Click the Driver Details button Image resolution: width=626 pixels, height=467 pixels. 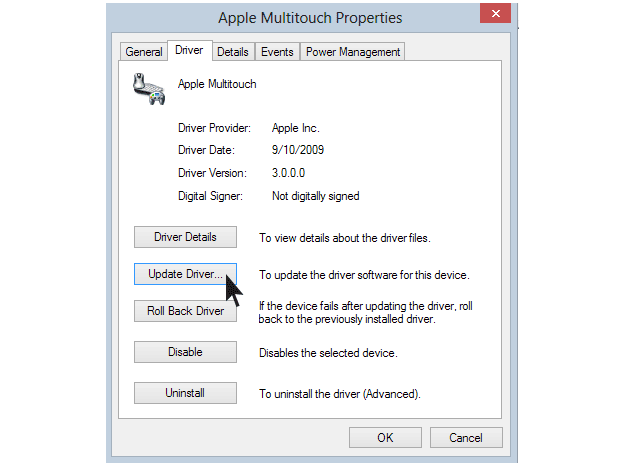pos(185,237)
